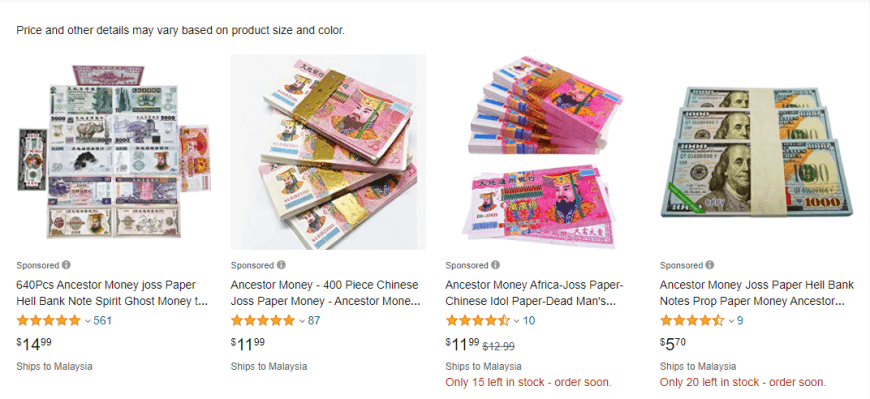This screenshot has width=870, height=399.
Task: Click the 100 dollar prop bills product image
Action: coord(758,152)
